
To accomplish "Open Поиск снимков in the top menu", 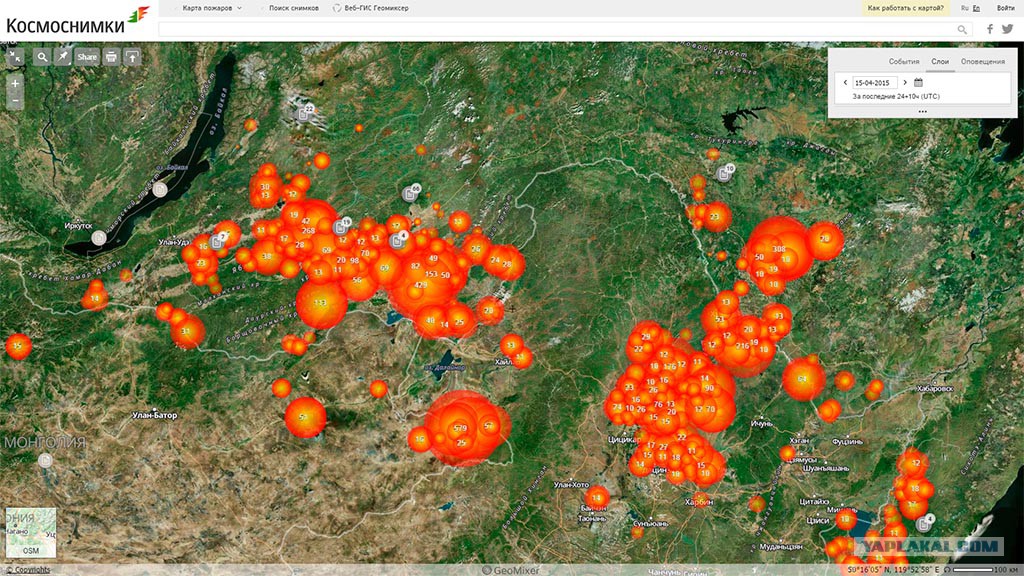I will point(293,8).
